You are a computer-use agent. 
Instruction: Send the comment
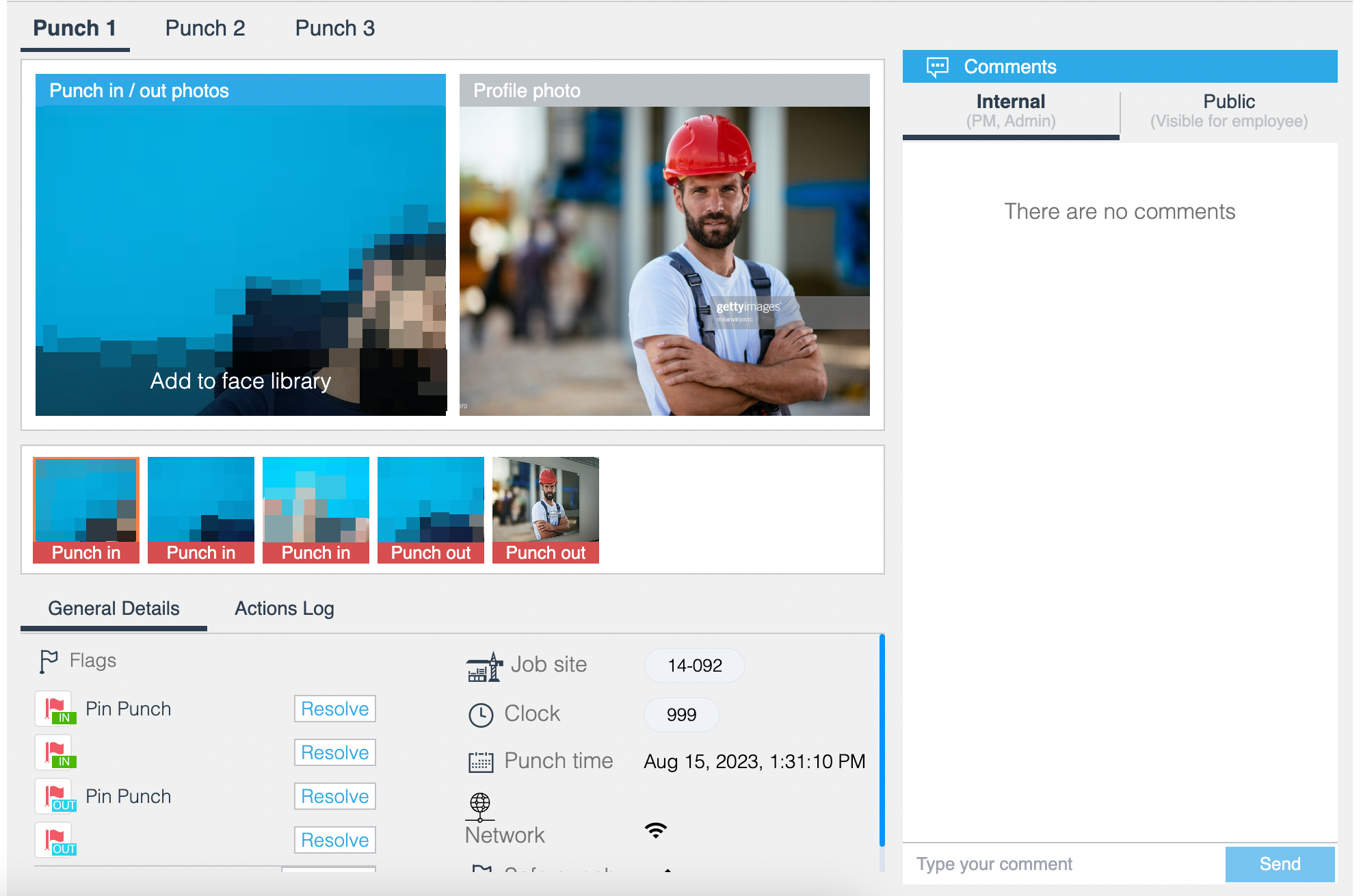click(x=1280, y=864)
